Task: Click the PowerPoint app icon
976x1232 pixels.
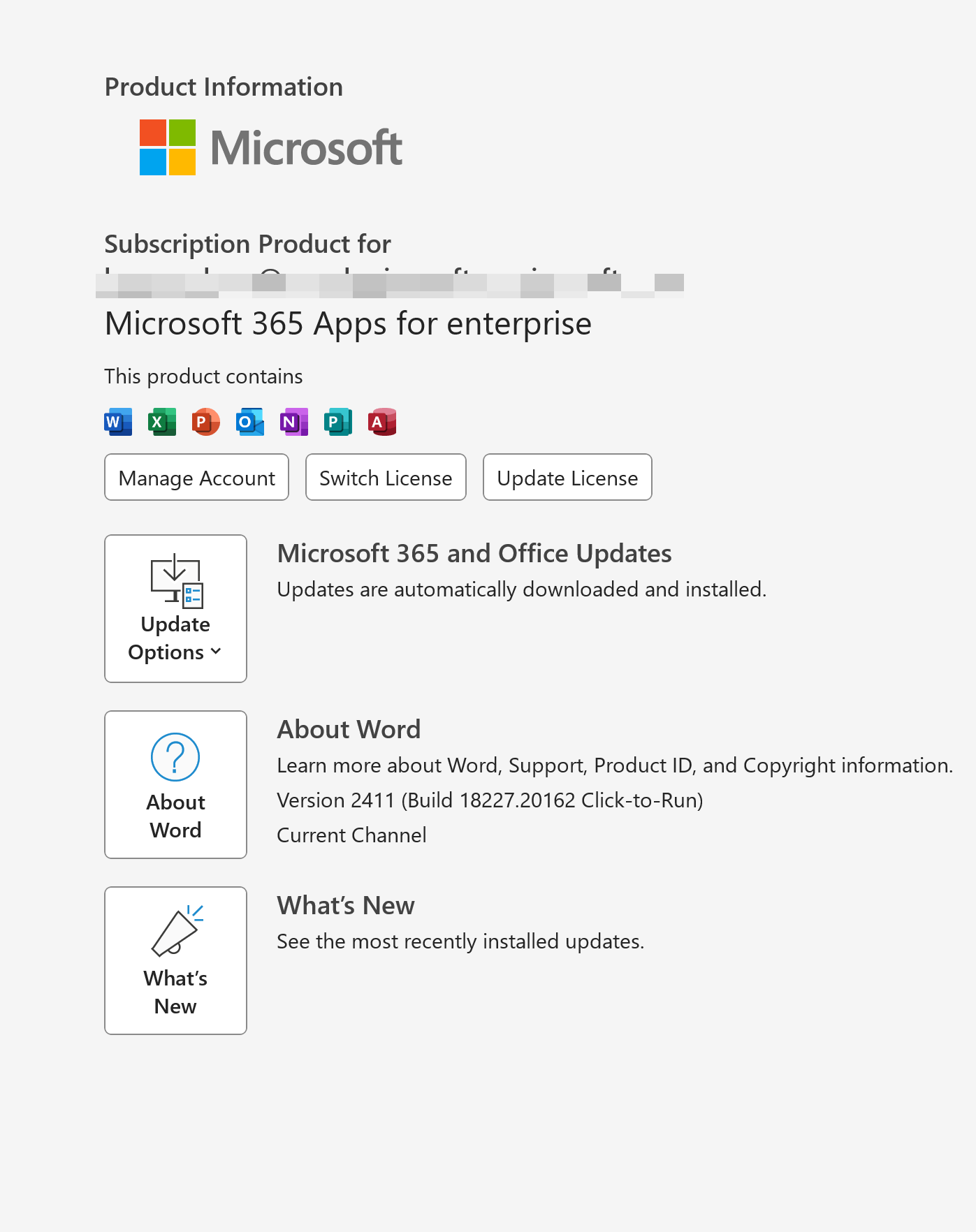Action: [x=206, y=422]
